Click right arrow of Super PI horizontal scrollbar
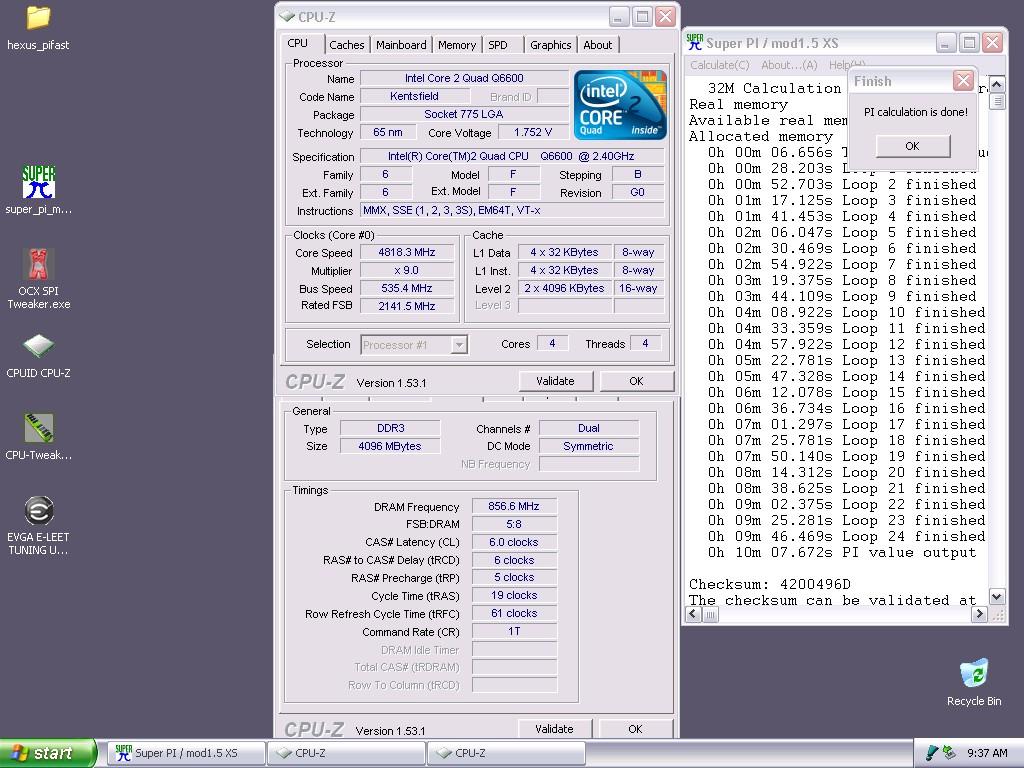The image size is (1024, 768). 978,614
